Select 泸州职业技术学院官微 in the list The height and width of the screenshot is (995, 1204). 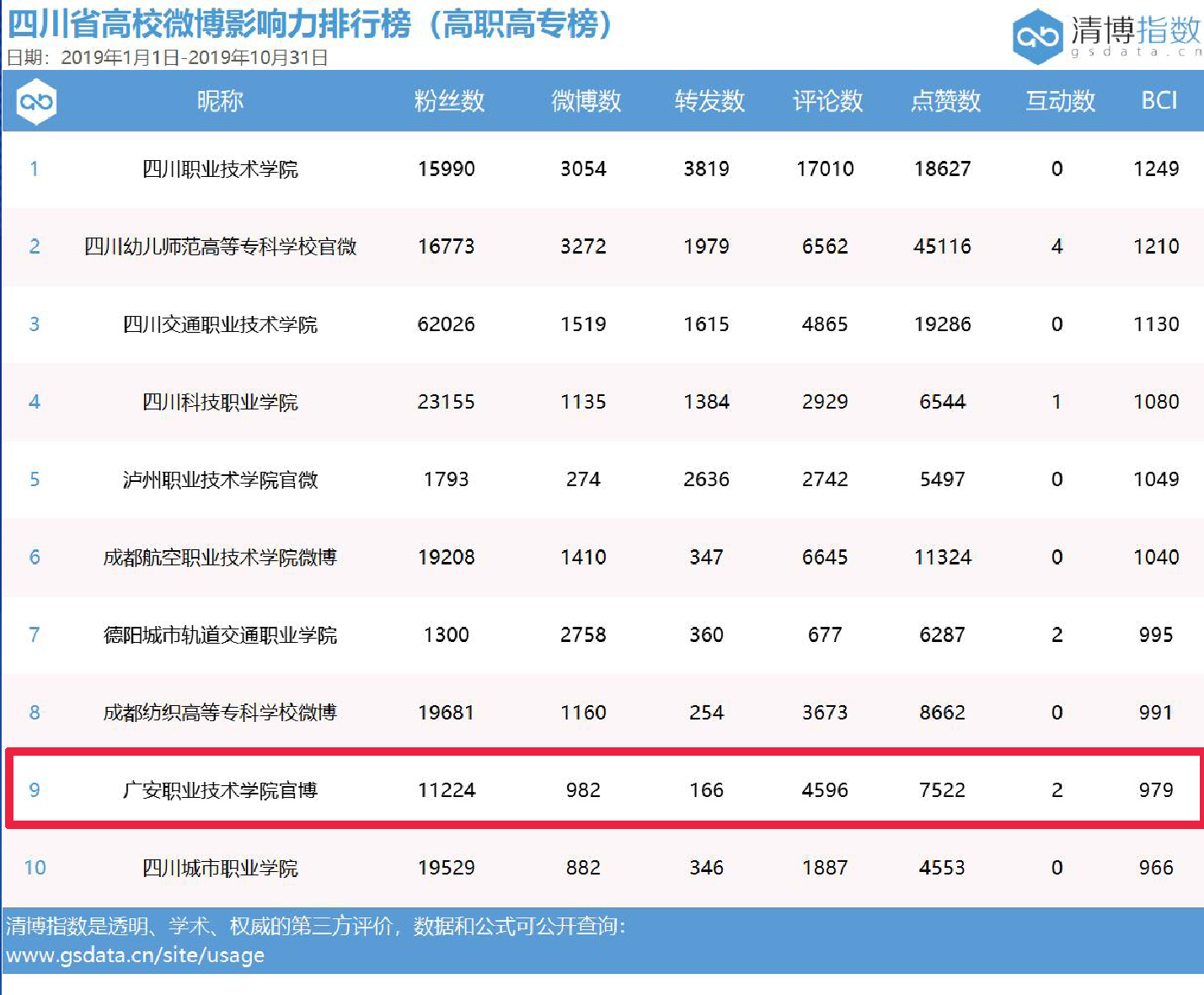[x=220, y=479]
